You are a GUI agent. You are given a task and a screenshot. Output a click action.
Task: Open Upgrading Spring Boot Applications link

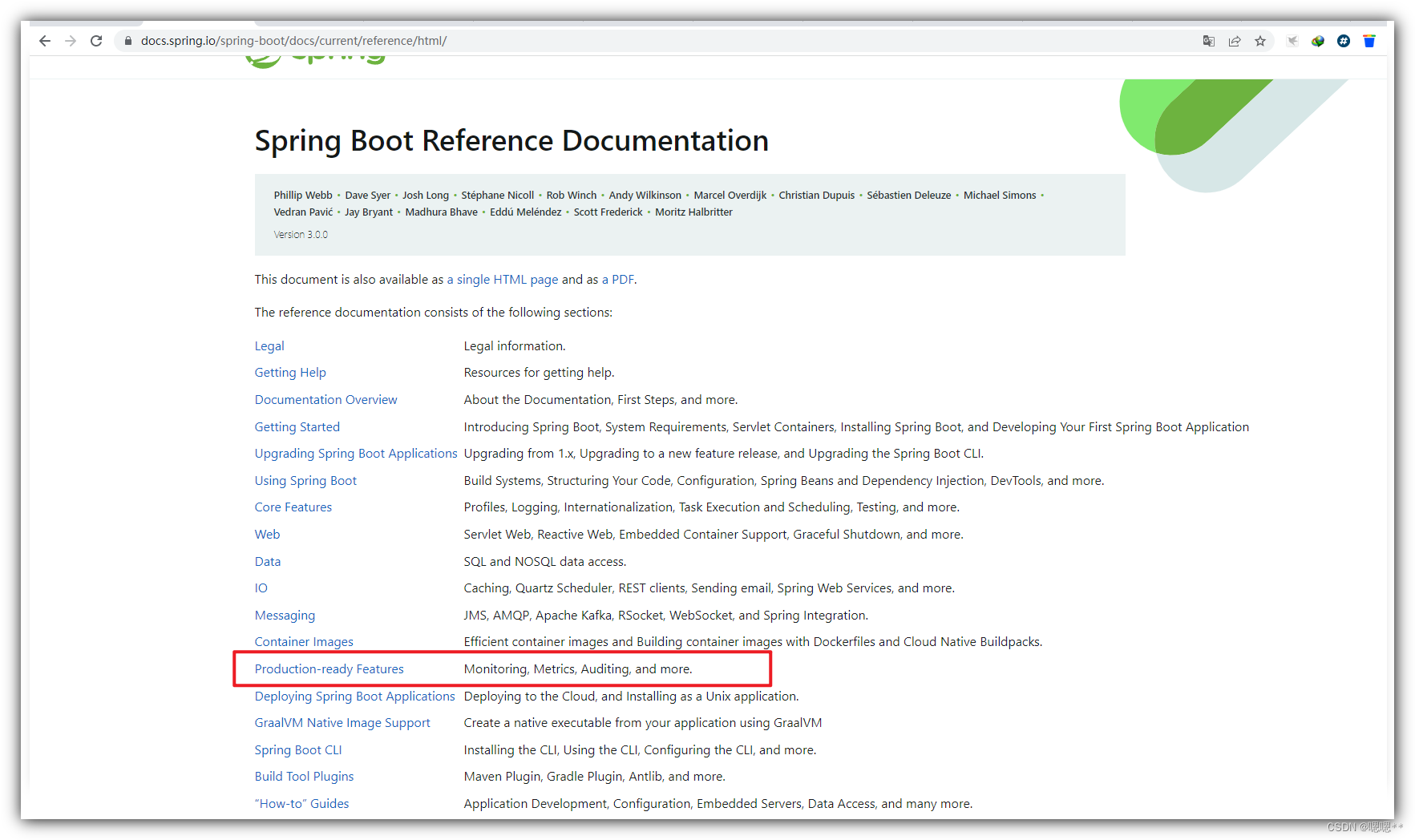tap(356, 453)
